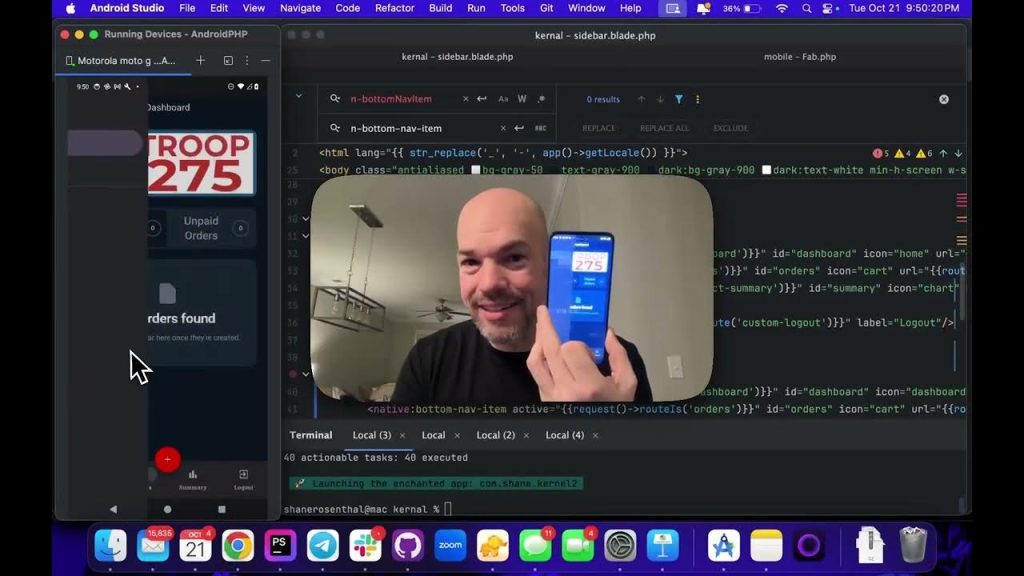Screen dimensions: 1024x576
Task: Toggle Match Case in the find bar
Action: coord(503,99)
